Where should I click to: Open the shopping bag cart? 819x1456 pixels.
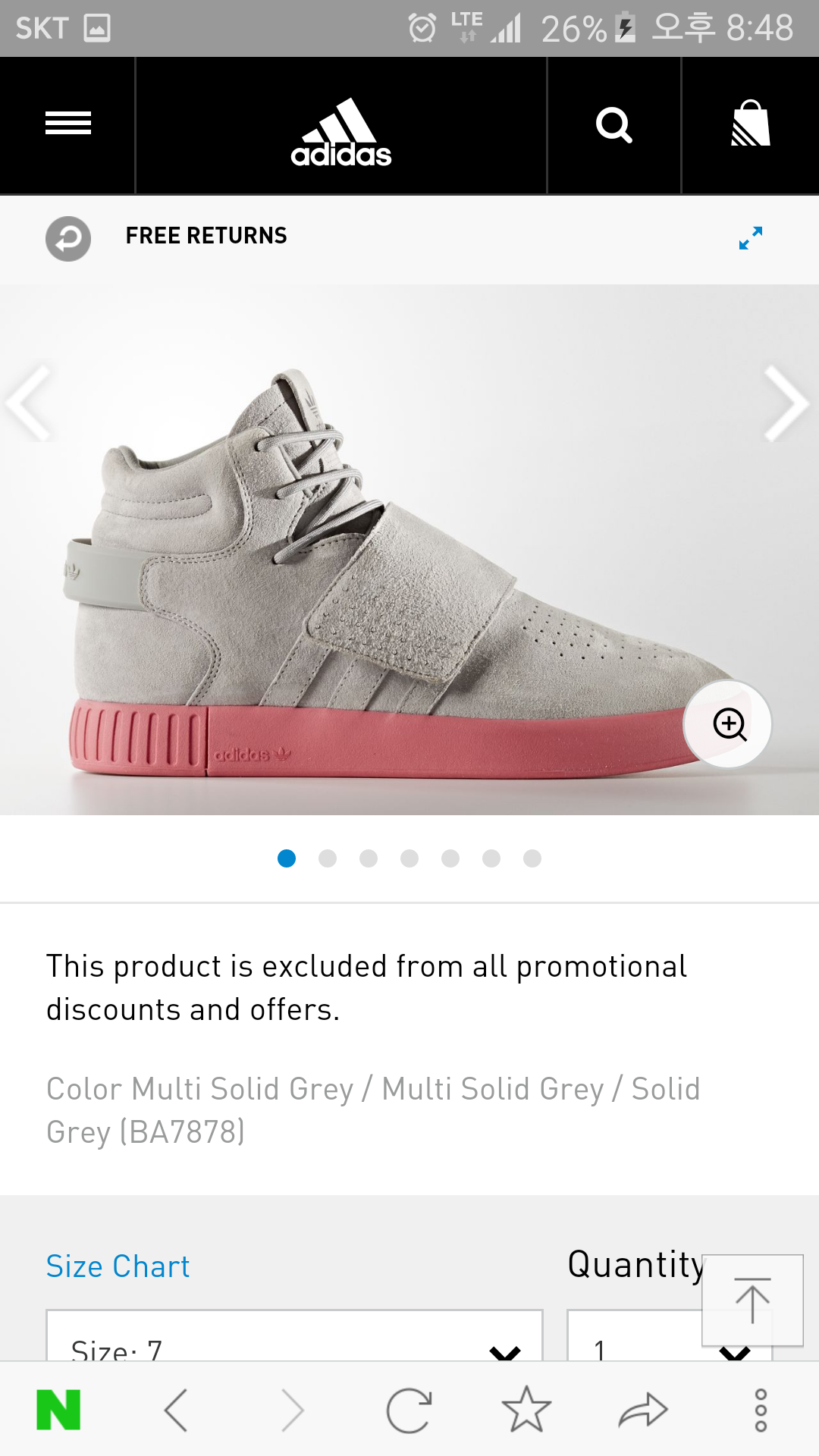coord(750,124)
